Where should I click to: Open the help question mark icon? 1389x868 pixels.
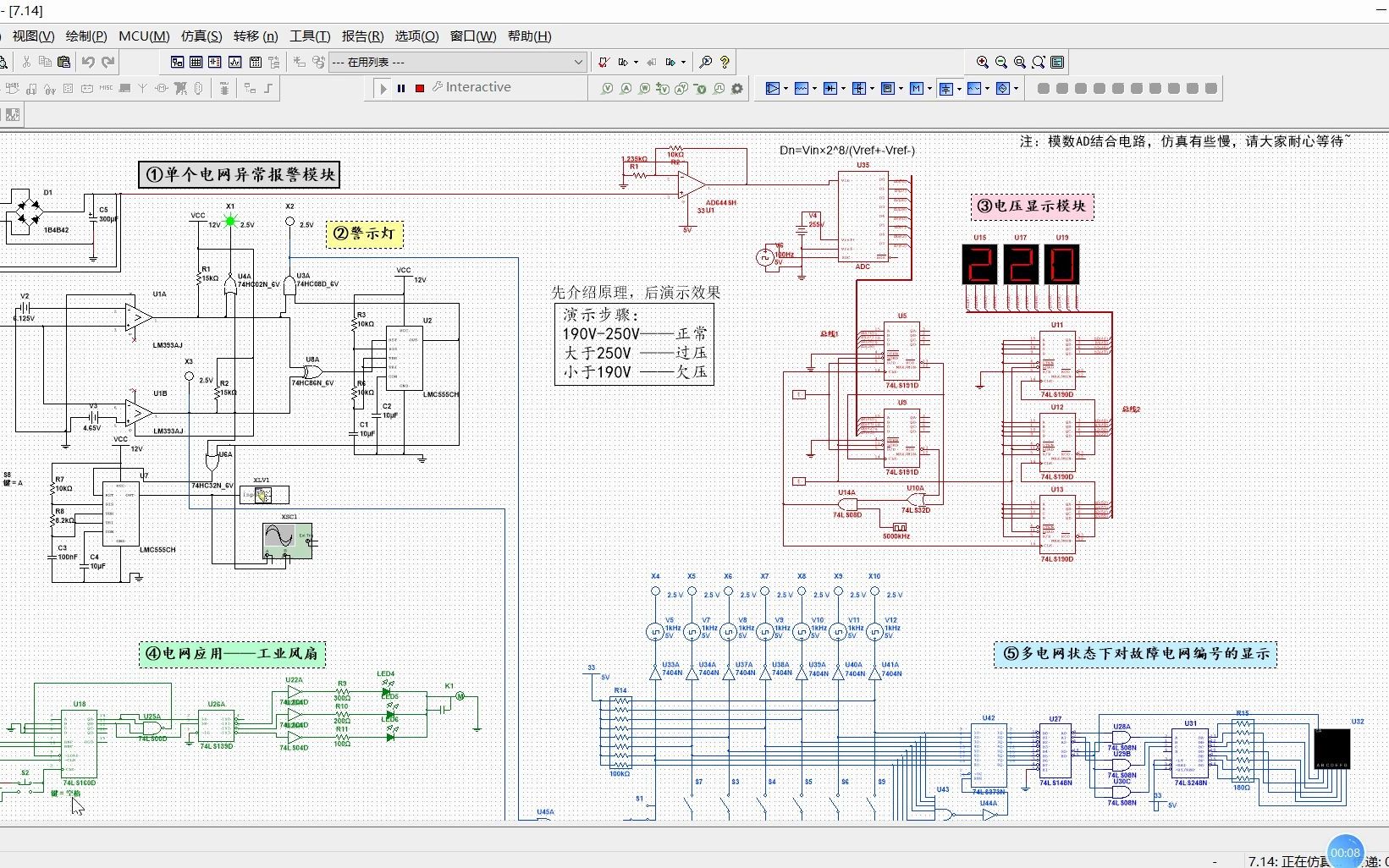click(x=725, y=62)
